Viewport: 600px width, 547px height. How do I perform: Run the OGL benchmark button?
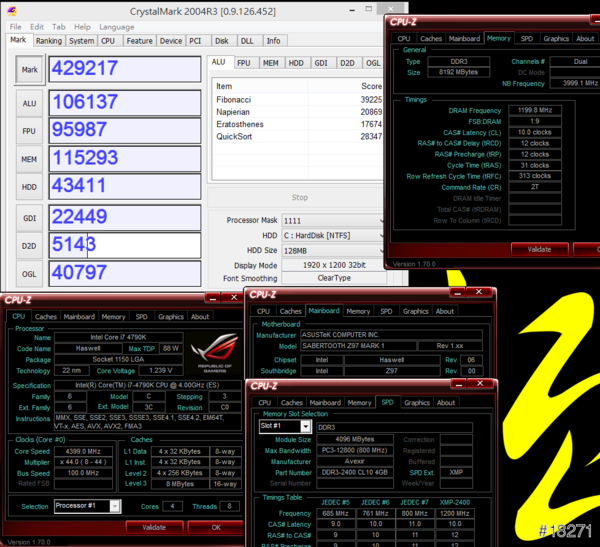tap(29, 274)
